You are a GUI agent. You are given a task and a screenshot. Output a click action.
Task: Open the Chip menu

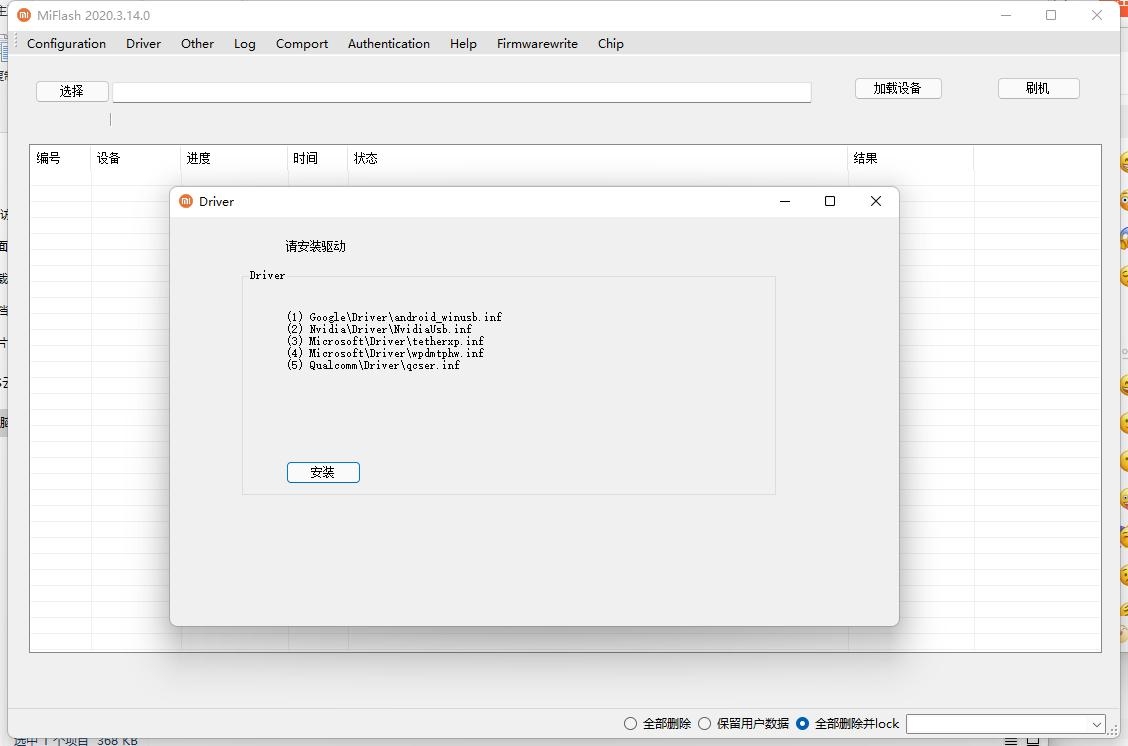click(610, 44)
